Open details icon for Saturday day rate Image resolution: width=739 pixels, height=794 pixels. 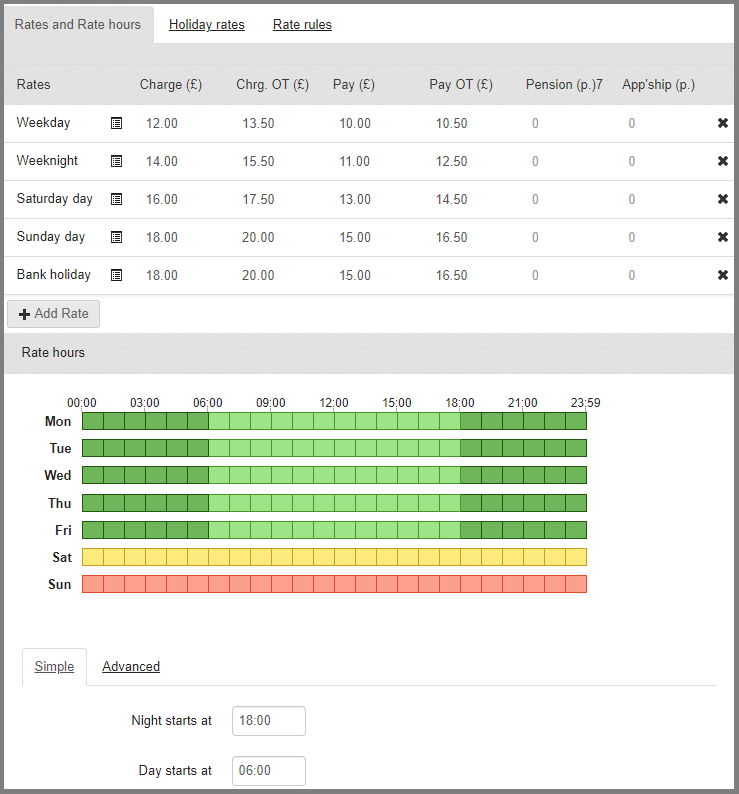click(x=116, y=199)
